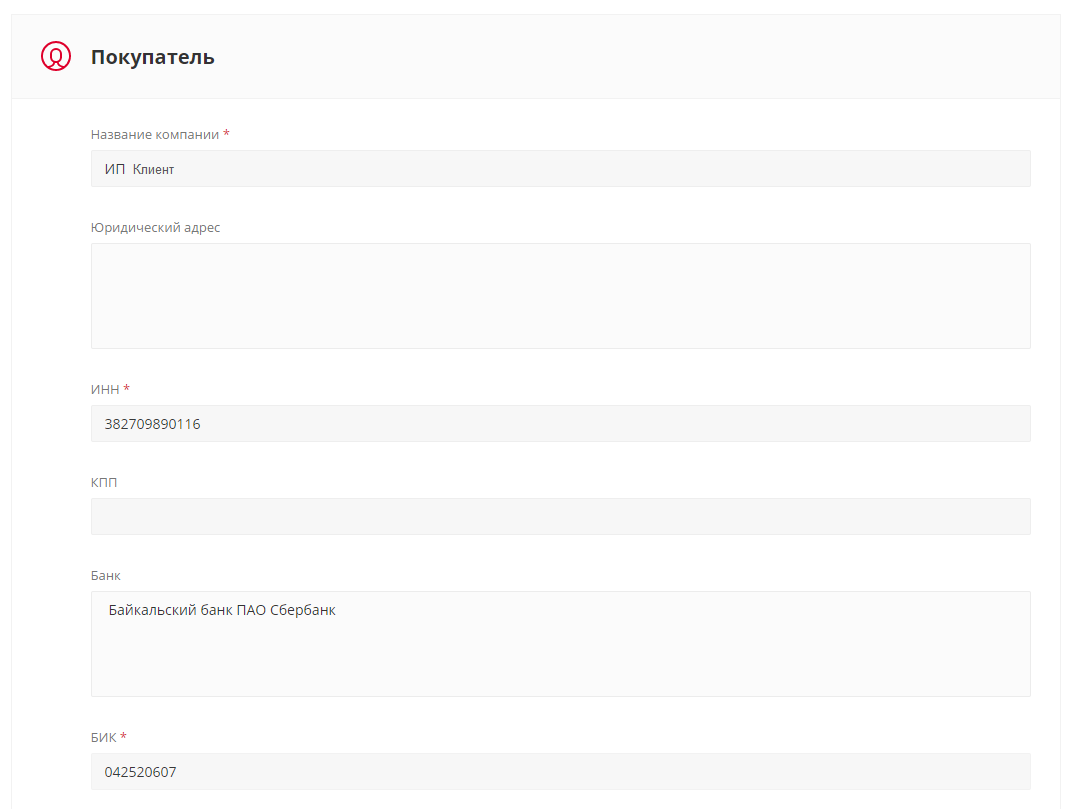Click the Название компании label
Image resolution: width=1082 pixels, height=809 pixels.
click(x=155, y=135)
